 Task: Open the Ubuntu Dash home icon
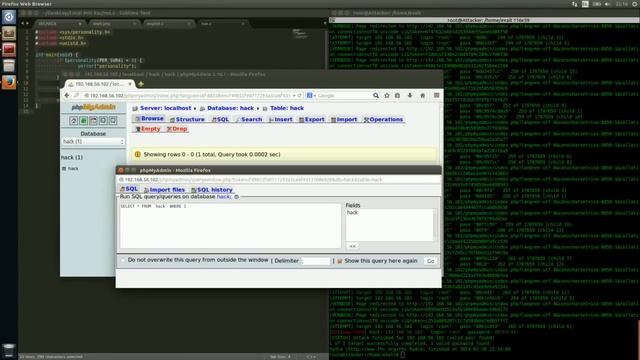click(9, 17)
